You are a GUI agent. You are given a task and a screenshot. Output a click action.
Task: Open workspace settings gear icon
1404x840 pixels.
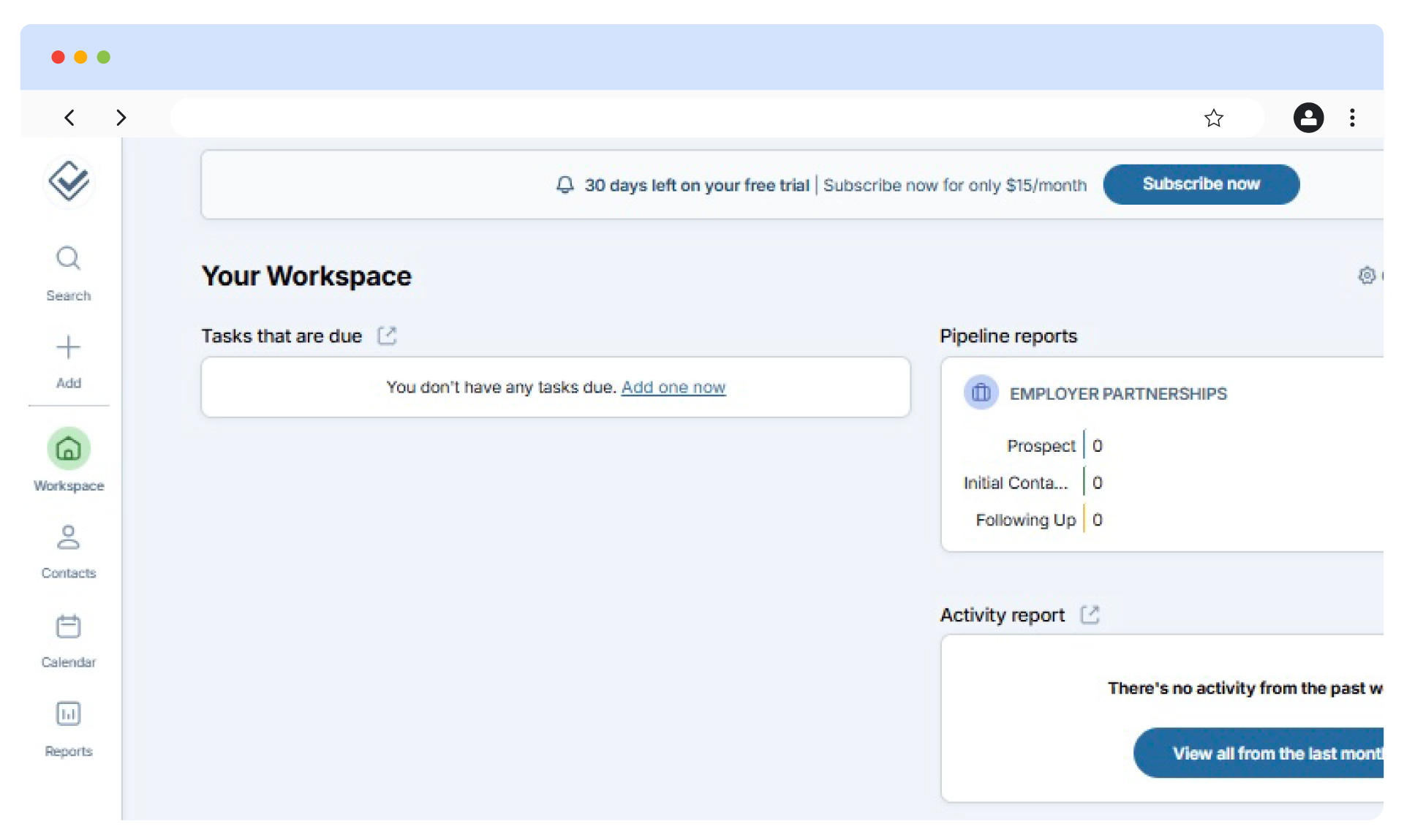coord(1367,276)
